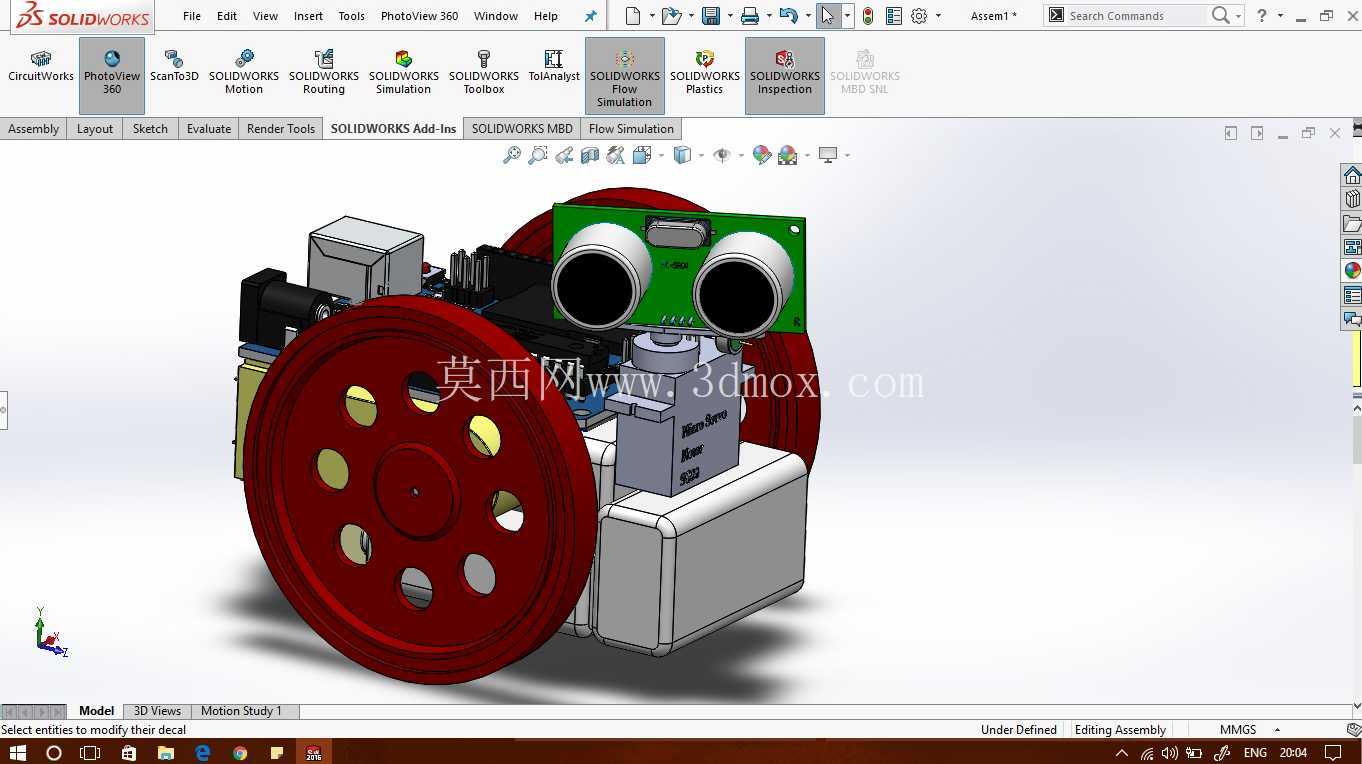1362x764 pixels.
Task: Open Help with the question mark icon
Action: [x=1262, y=15]
